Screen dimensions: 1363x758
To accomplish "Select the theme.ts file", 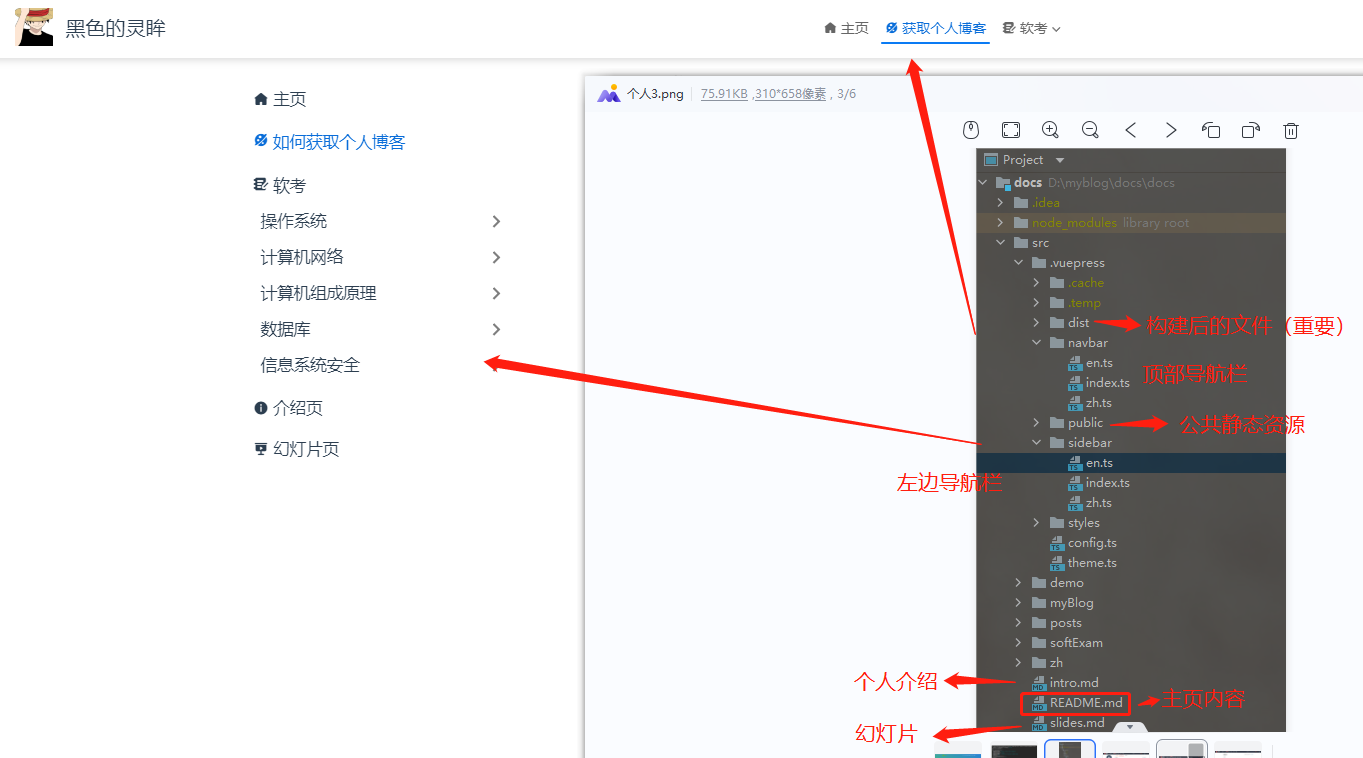I will [x=1083, y=563].
